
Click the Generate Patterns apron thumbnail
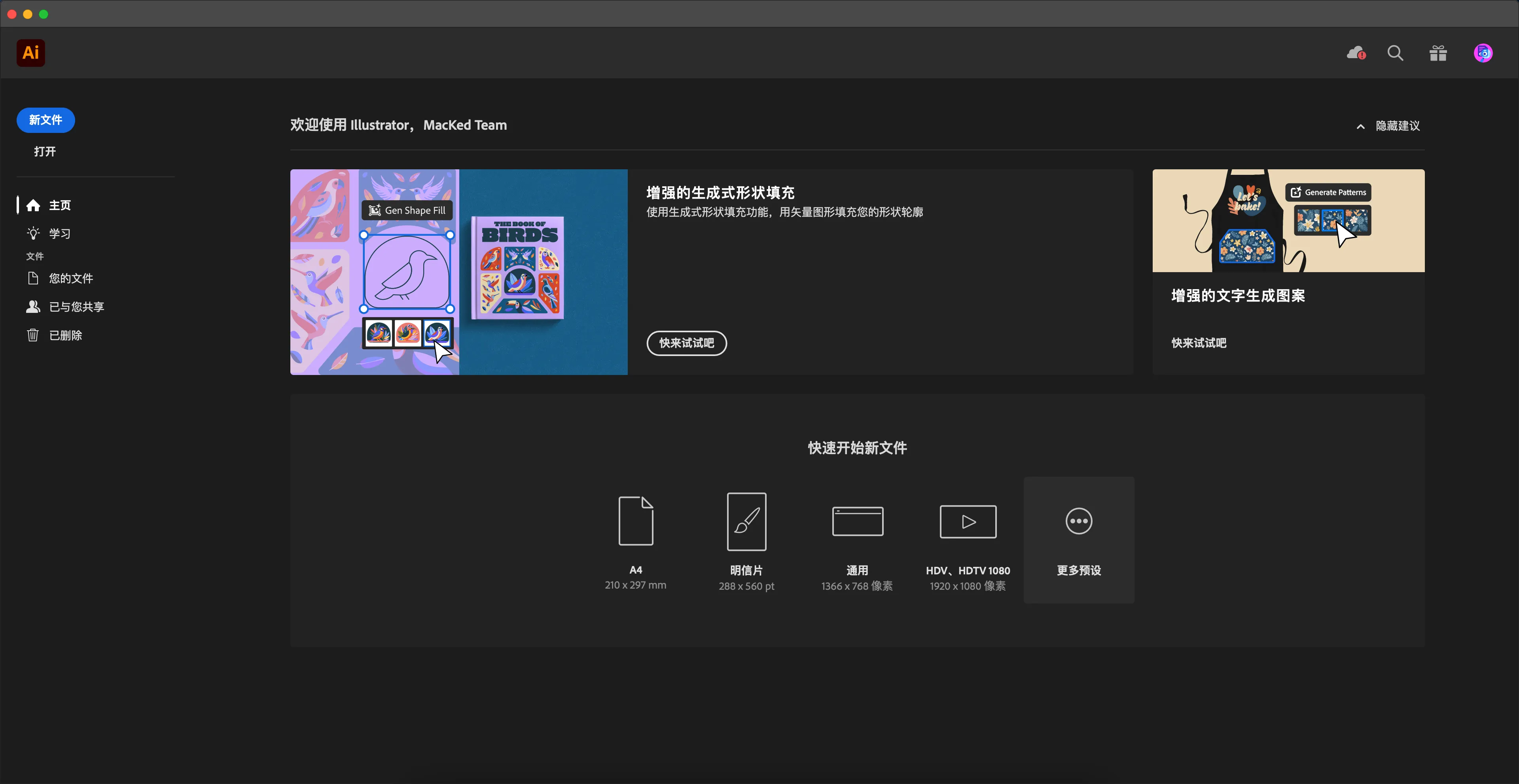[1288, 221]
